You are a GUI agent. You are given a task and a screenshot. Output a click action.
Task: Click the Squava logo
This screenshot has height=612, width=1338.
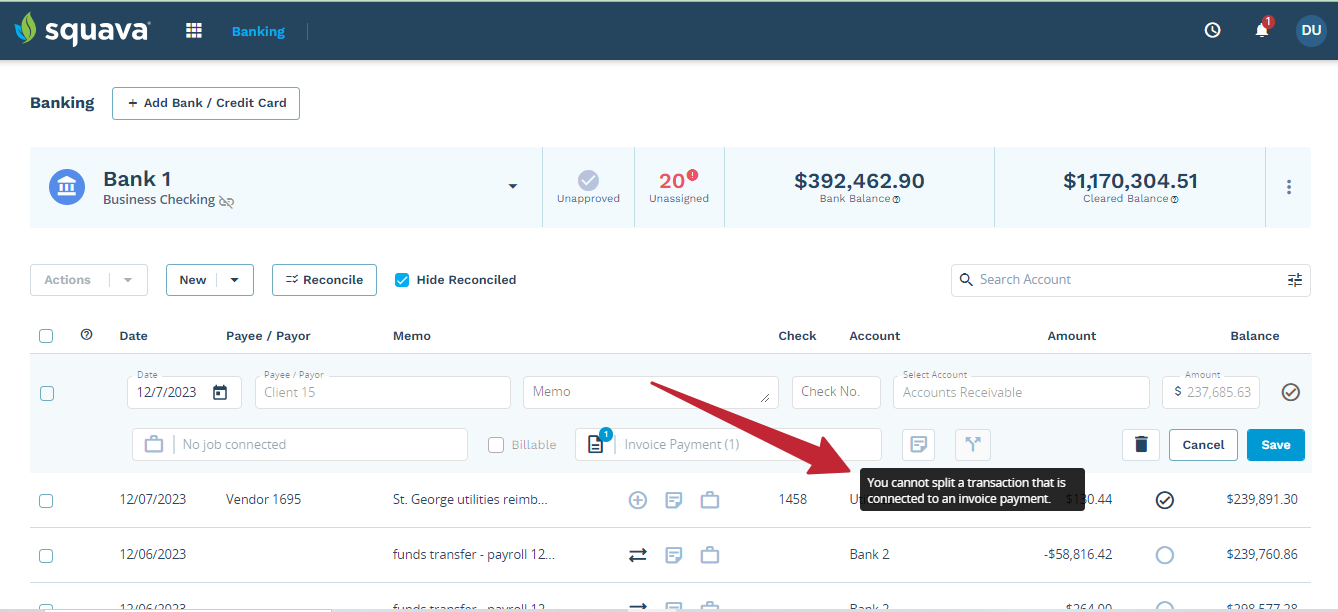pyautogui.click(x=82, y=29)
